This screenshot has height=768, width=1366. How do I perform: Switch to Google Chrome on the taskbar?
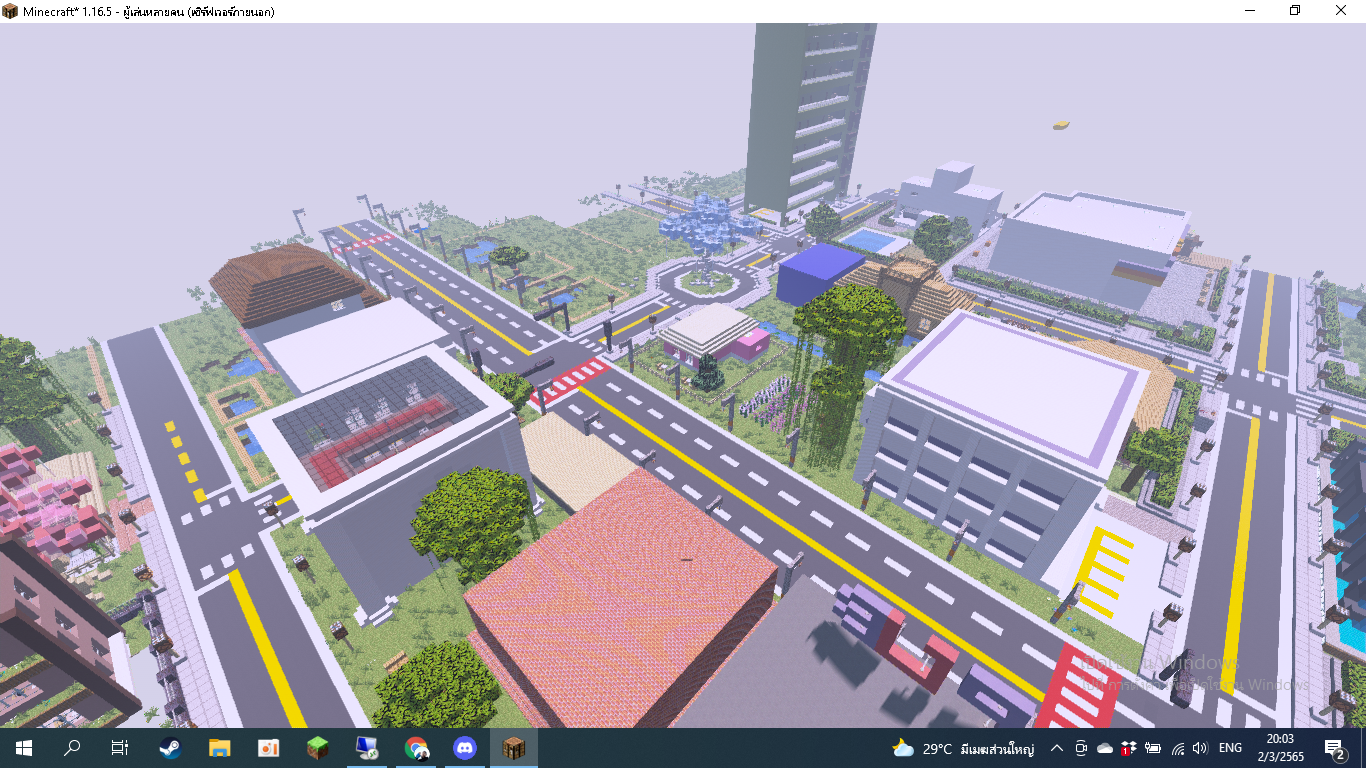[x=416, y=748]
